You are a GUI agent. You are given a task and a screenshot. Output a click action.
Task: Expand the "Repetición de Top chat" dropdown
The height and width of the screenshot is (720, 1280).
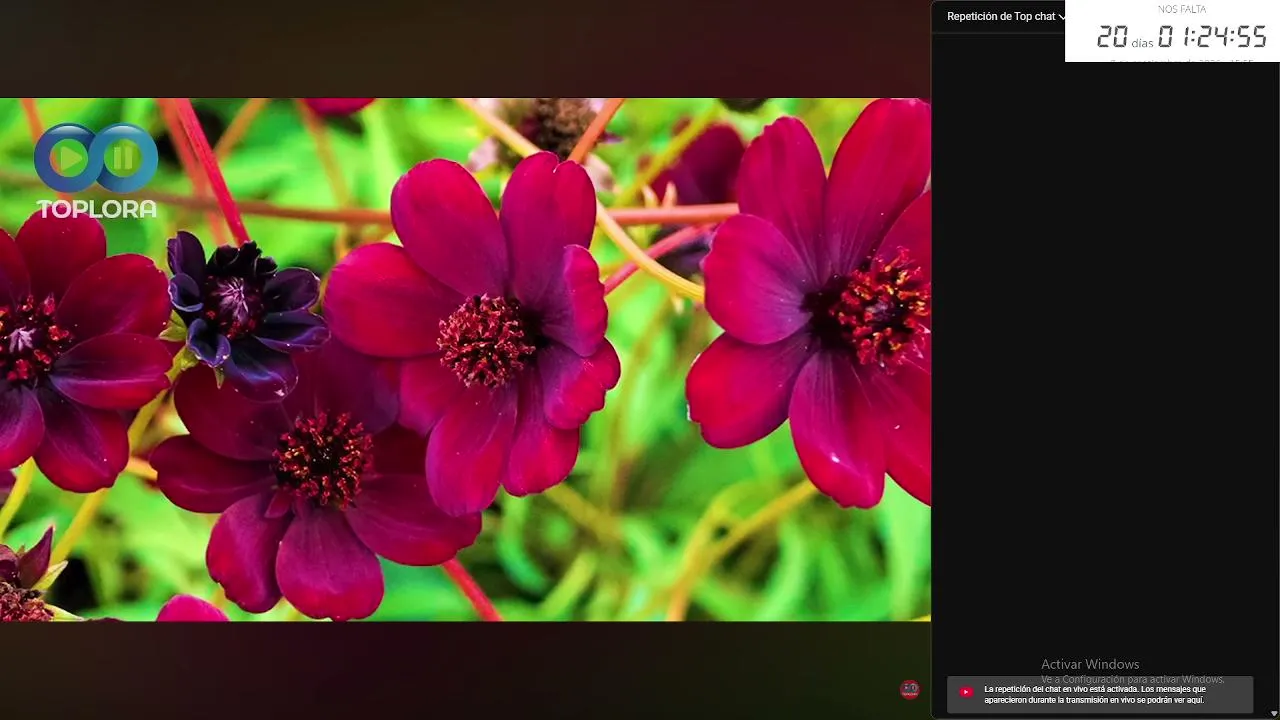pyautogui.click(x=1005, y=16)
